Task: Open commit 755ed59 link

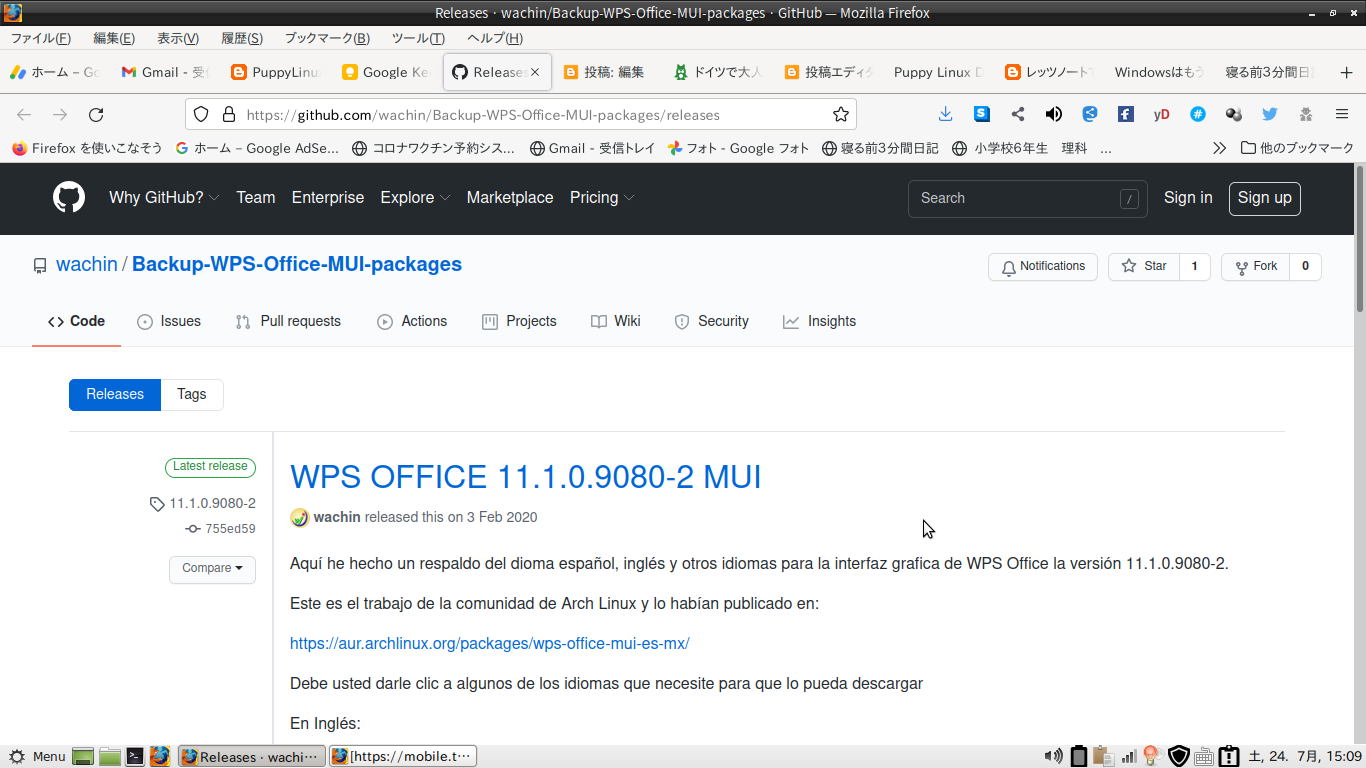Action: (221, 529)
